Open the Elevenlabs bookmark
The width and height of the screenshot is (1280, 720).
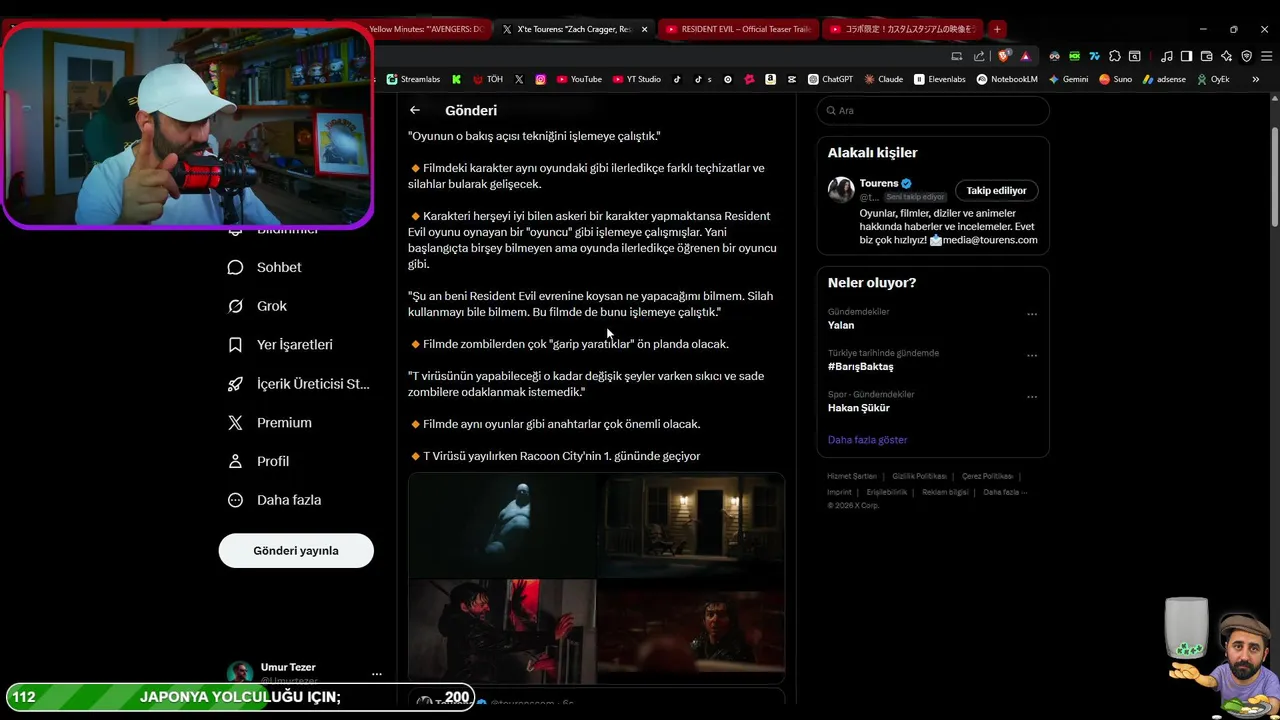tap(940, 79)
